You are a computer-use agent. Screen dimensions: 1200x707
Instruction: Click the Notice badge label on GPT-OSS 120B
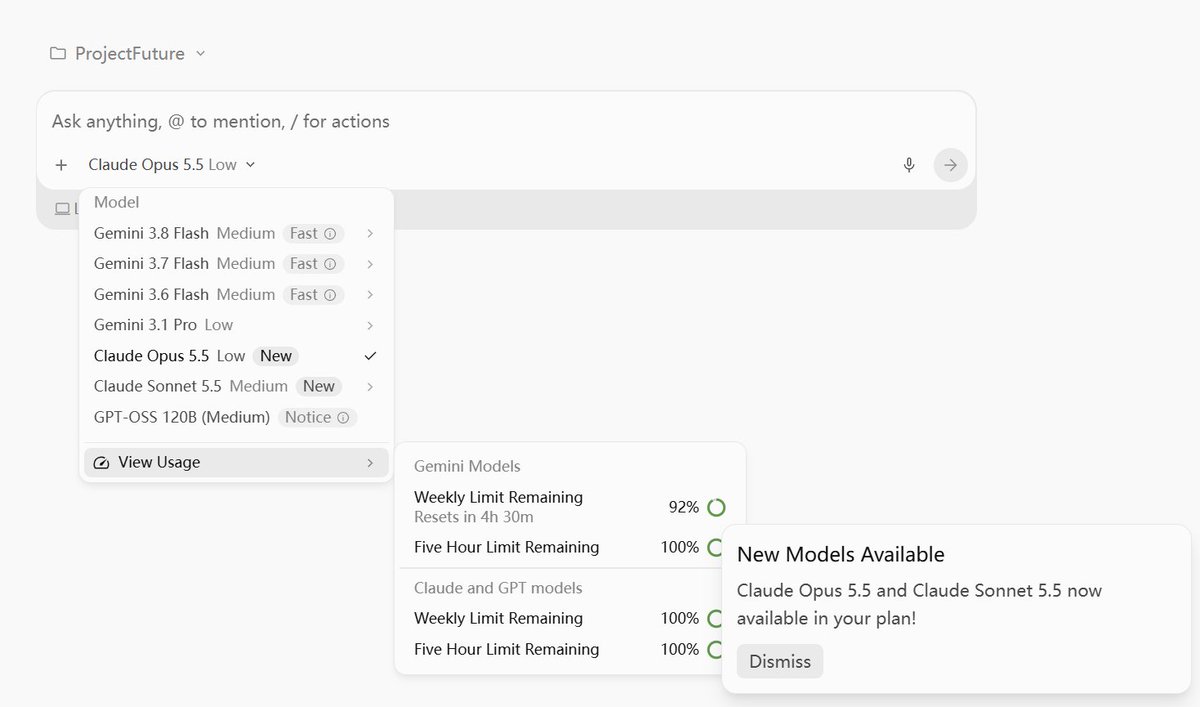(x=308, y=417)
